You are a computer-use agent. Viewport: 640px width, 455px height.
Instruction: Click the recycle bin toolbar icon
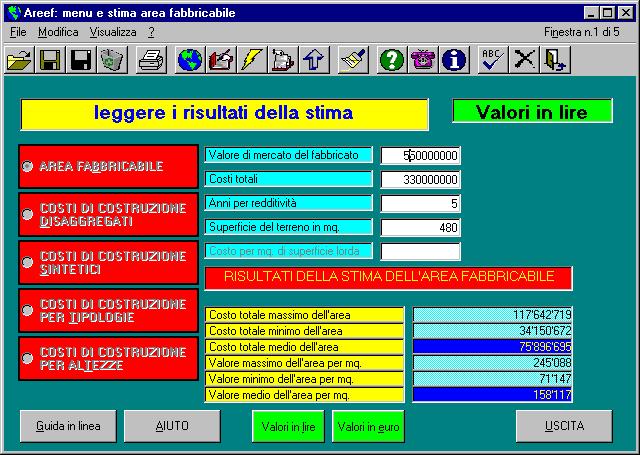112,60
